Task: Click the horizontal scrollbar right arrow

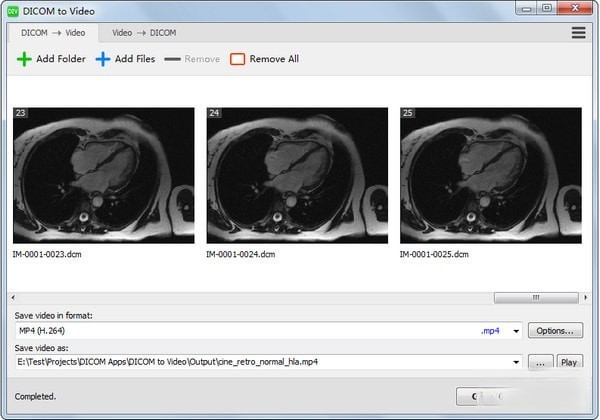Action: click(x=585, y=297)
